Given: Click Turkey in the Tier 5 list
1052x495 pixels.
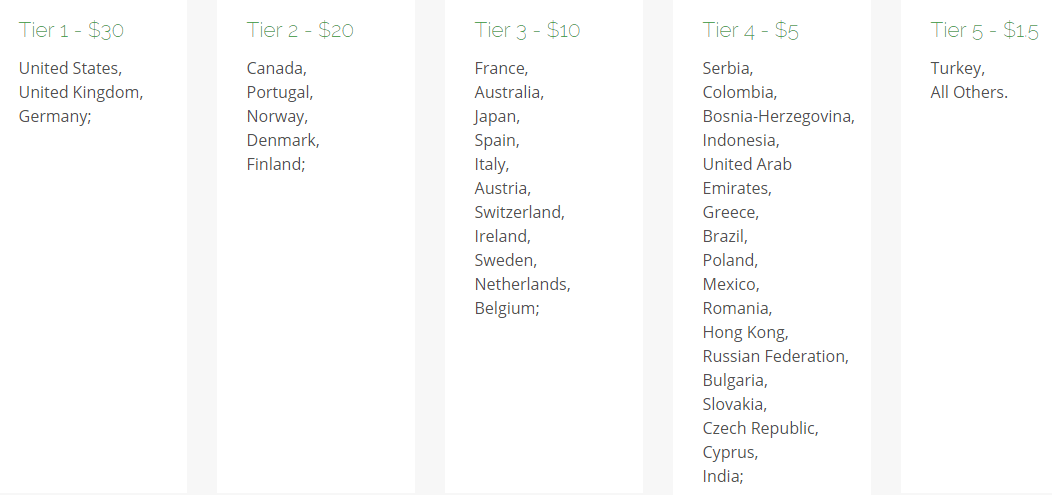Looking at the screenshot, I should coord(957,68).
